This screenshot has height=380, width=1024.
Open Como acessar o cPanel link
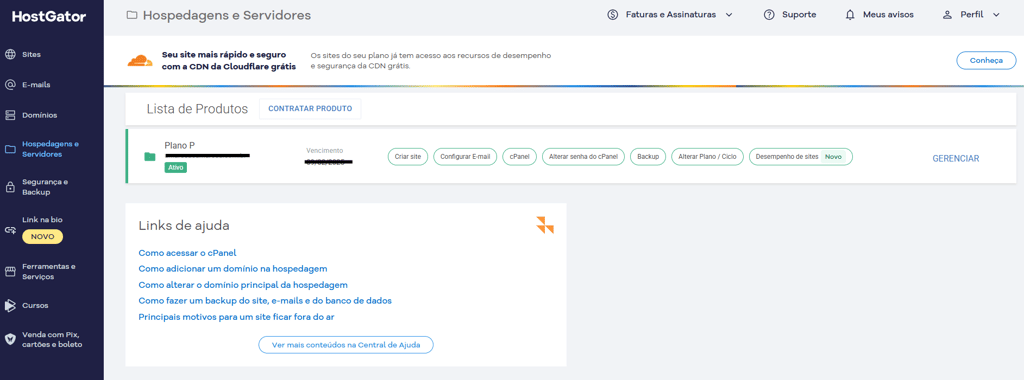(x=187, y=253)
